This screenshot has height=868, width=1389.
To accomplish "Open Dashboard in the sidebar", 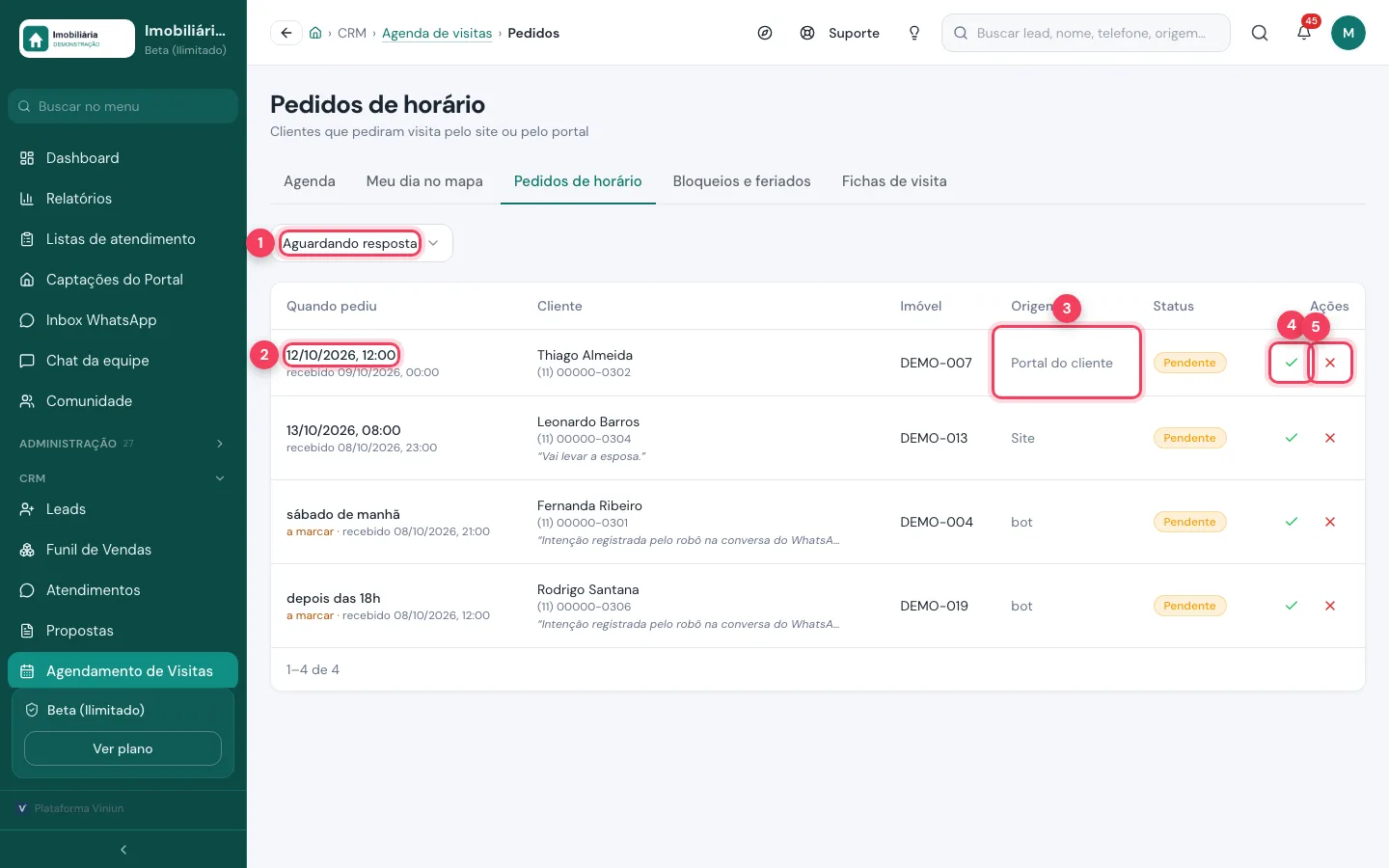I will point(123,158).
